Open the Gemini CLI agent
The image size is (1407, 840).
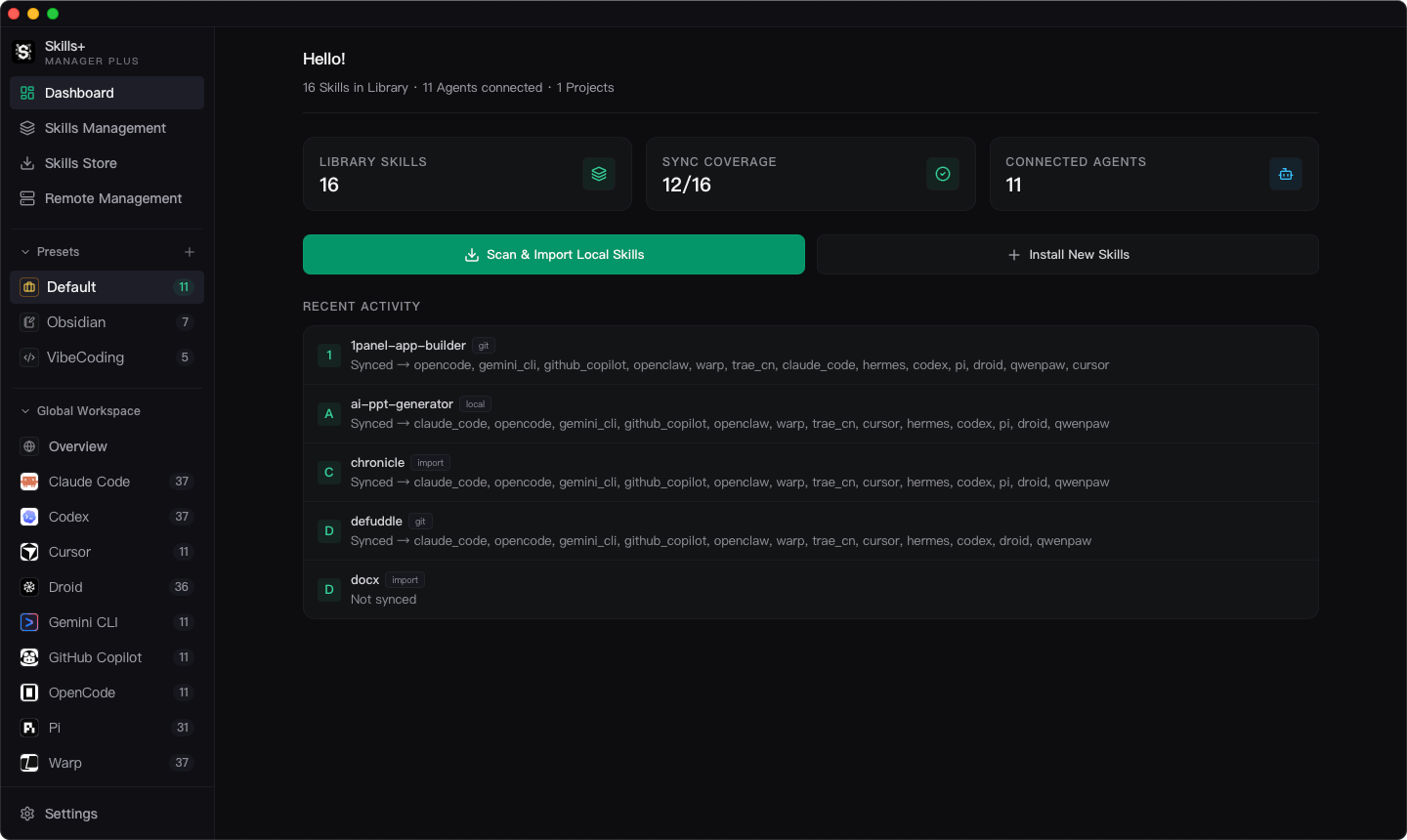107,622
